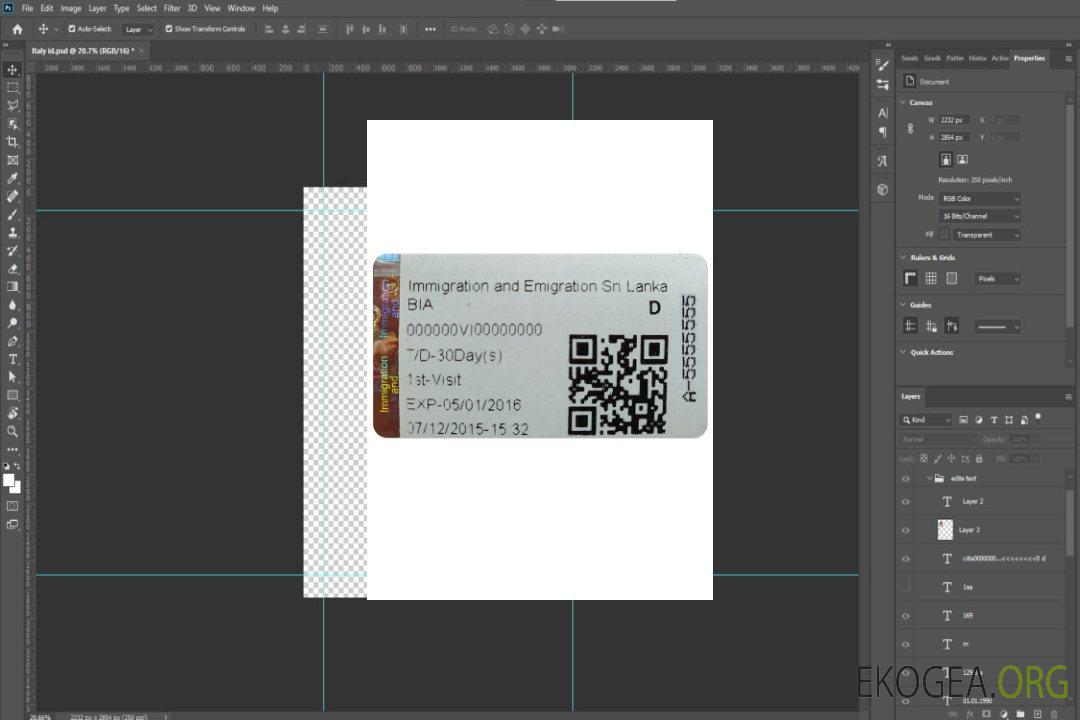Set canvas to landscape orientation
The width and height of the screenshot is (1080, 720).
[962, 159]
